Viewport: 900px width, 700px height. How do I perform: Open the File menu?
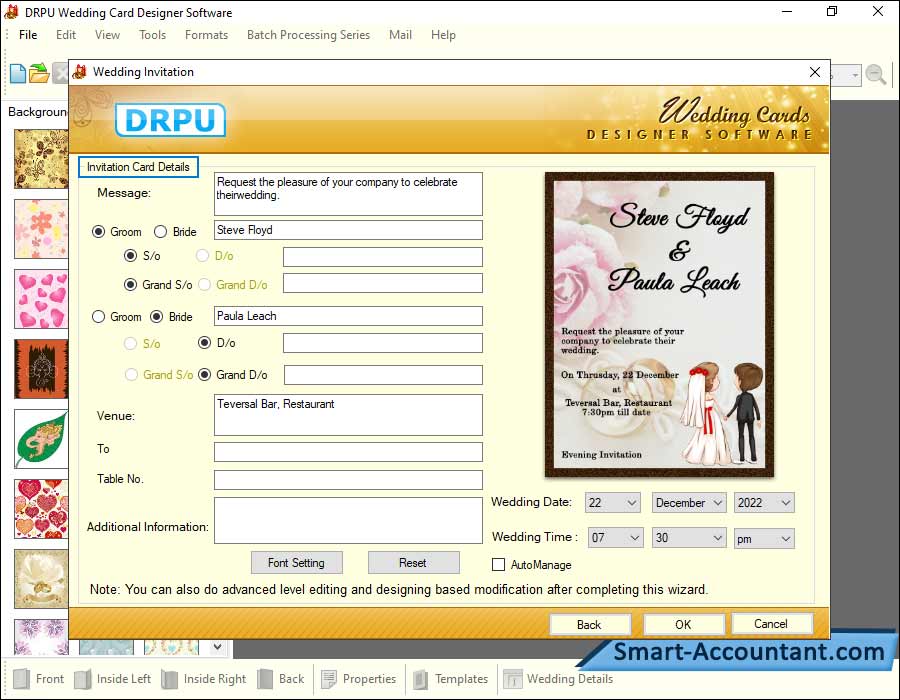click(28, 35)
